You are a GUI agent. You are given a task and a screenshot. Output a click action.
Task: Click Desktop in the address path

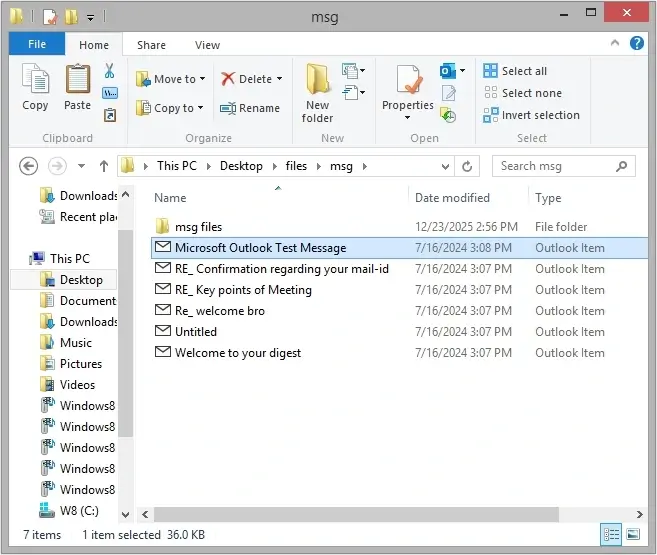click(x=241, y=166)
